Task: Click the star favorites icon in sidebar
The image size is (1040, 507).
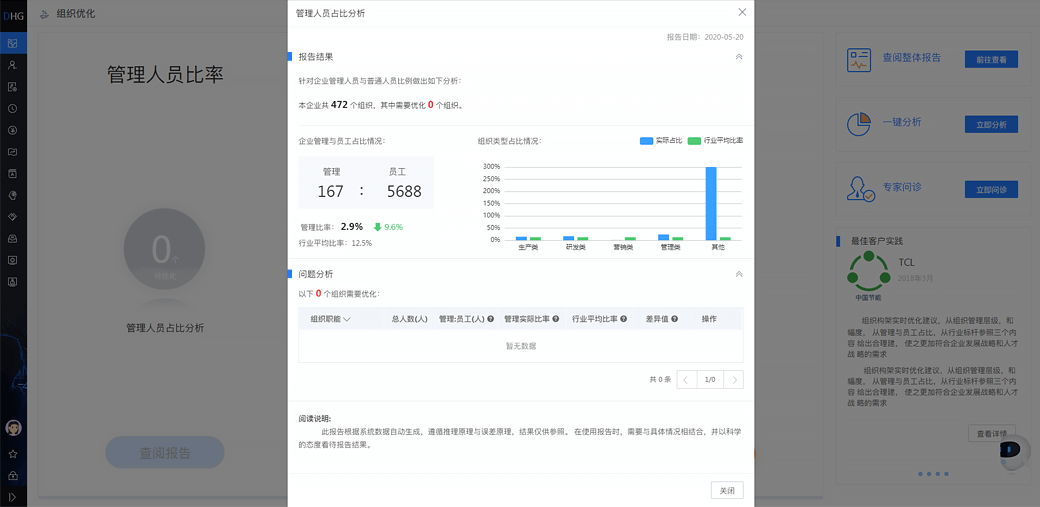Action: (x=13, y=453)
